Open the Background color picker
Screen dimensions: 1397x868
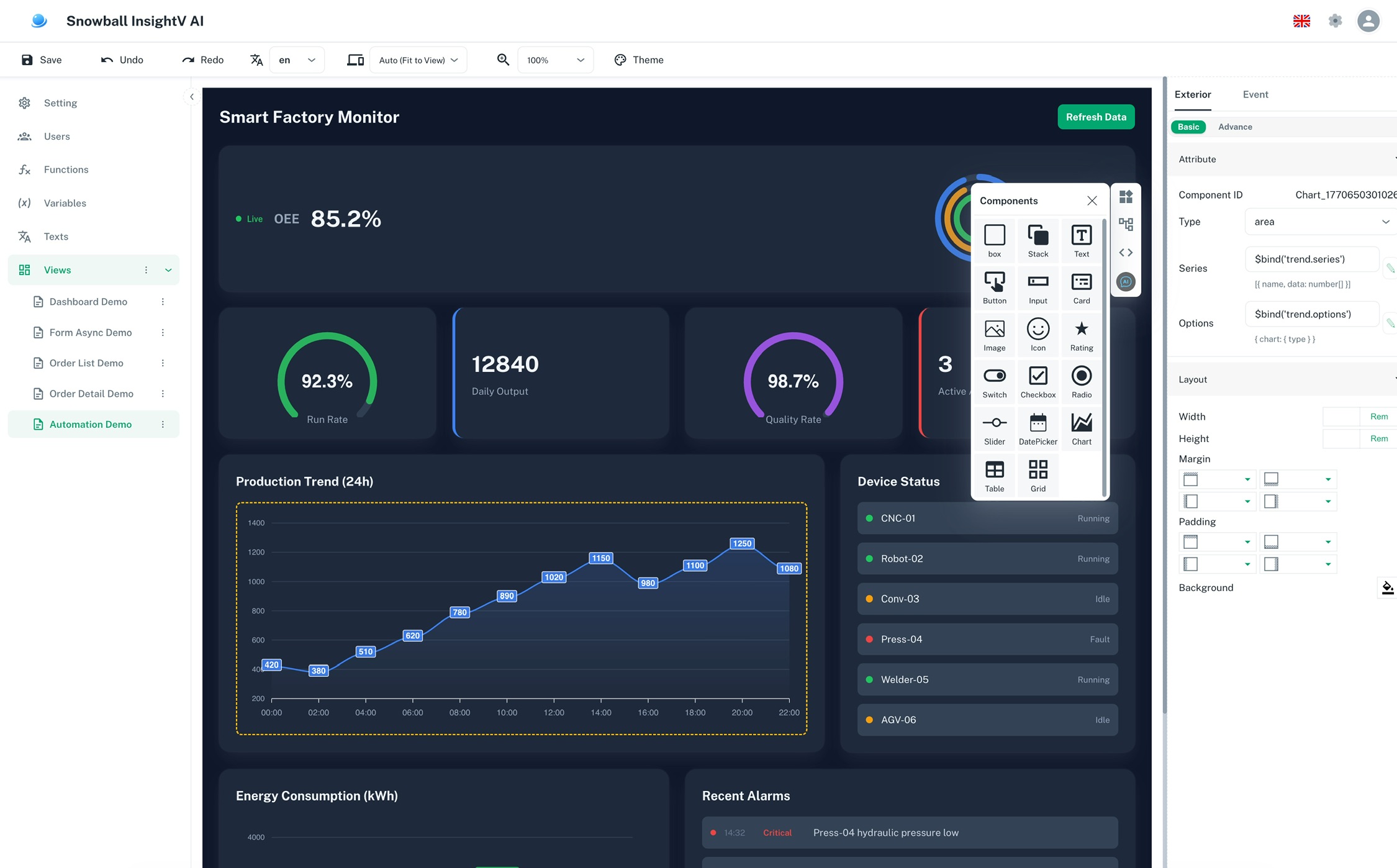(1386, 587)
